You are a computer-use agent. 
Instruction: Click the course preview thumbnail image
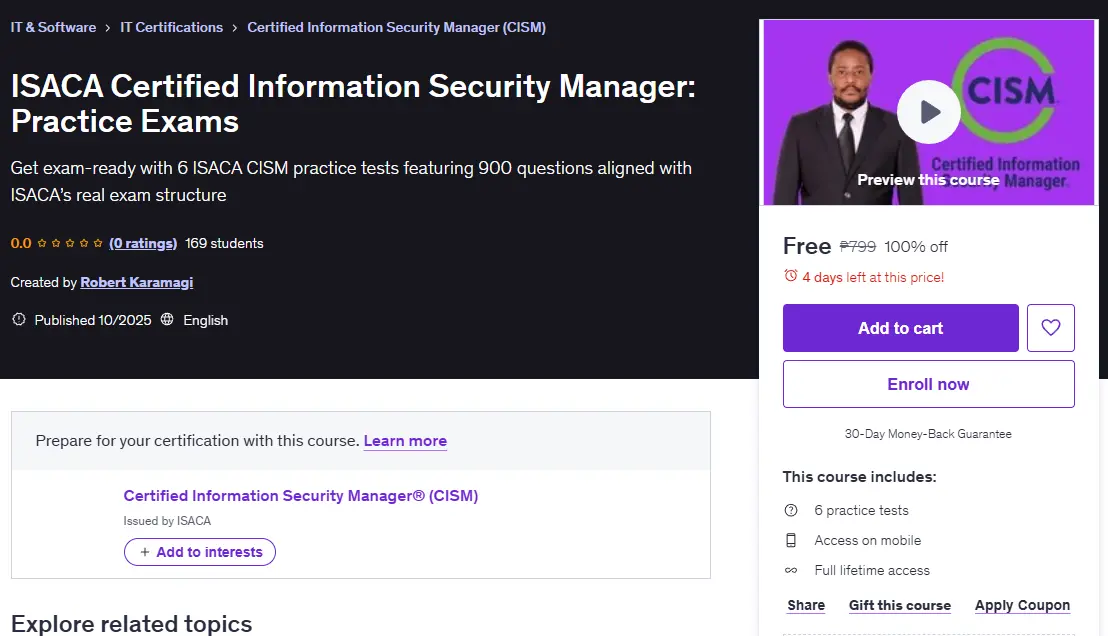929,112
